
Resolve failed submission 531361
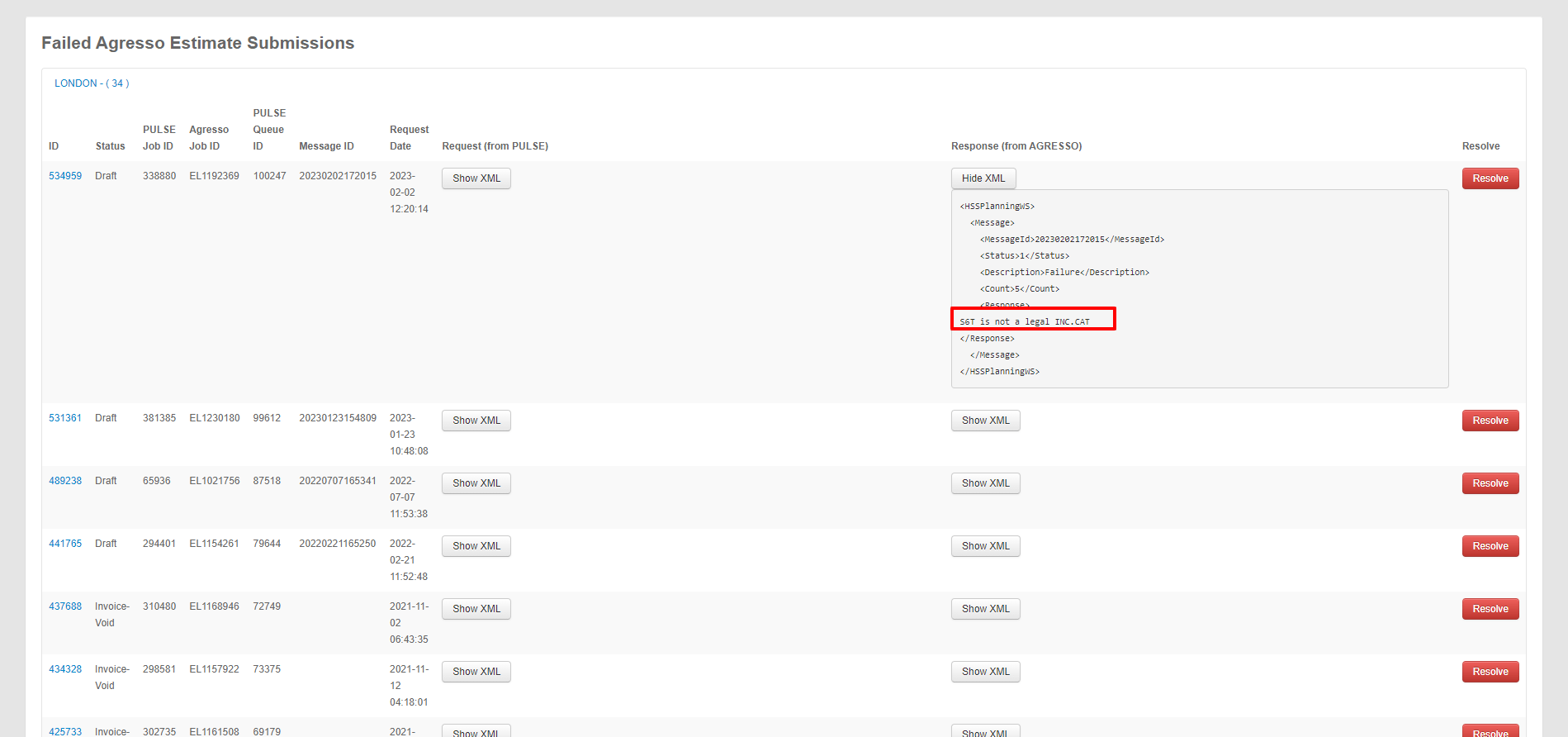click(1490, 421)
